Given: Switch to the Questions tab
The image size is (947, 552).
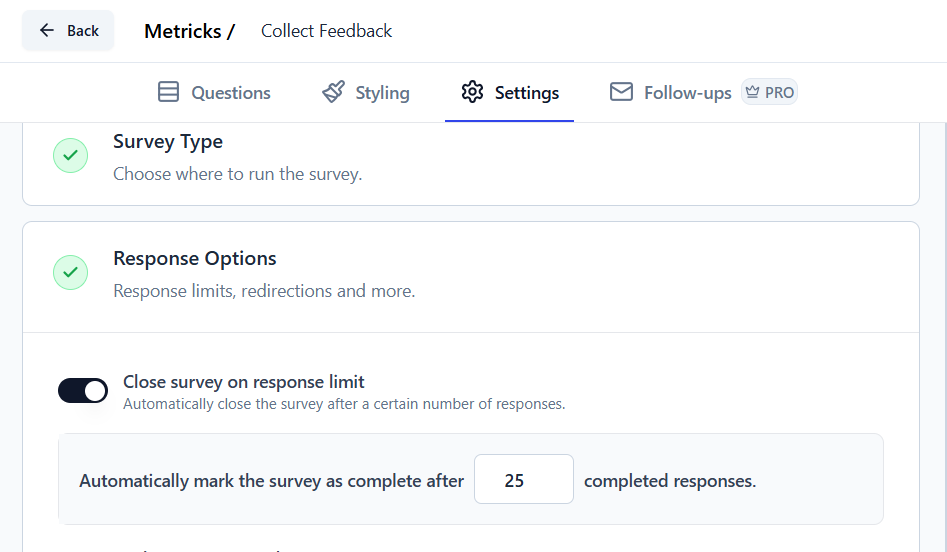Looking at the screenshot, I should [230, 93].
